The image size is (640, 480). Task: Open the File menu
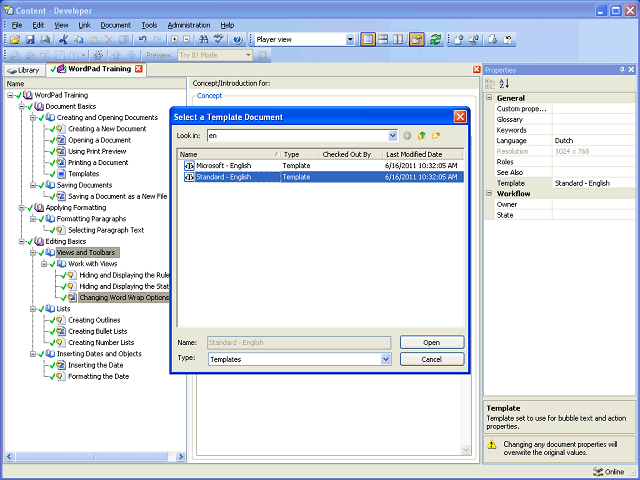point(17,25)
